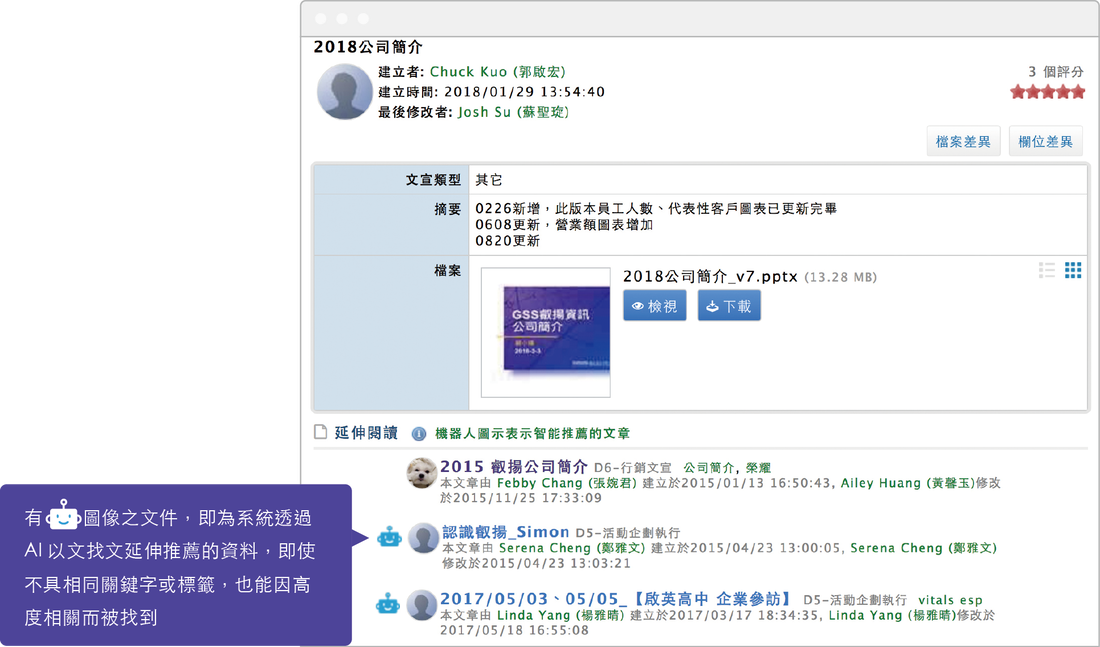Click D5-活動企劃執行 label beside 認識叡揚_Simon
The image size is (1100, 647).
[628, 533]
